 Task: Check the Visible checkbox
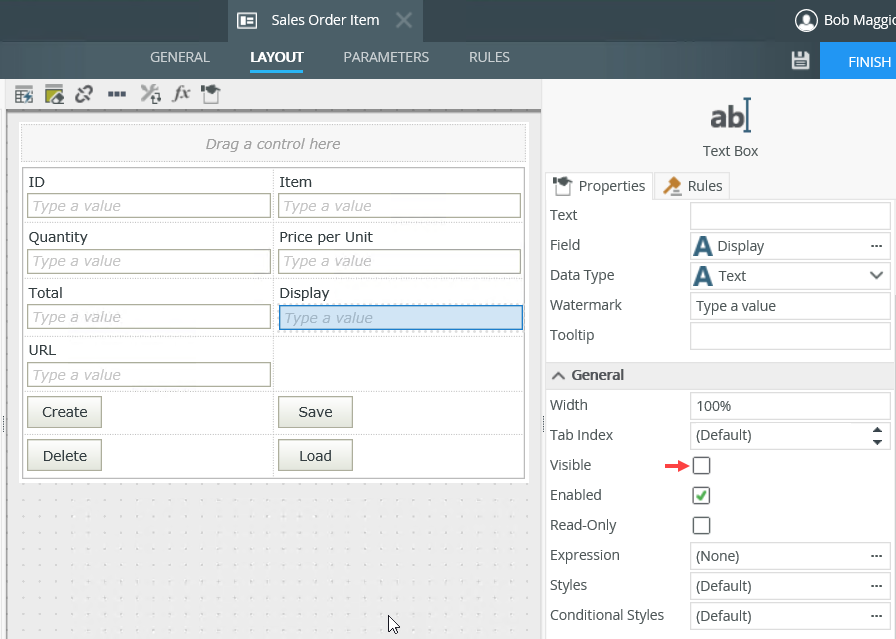pyautogui.click(x=702, y=465)
